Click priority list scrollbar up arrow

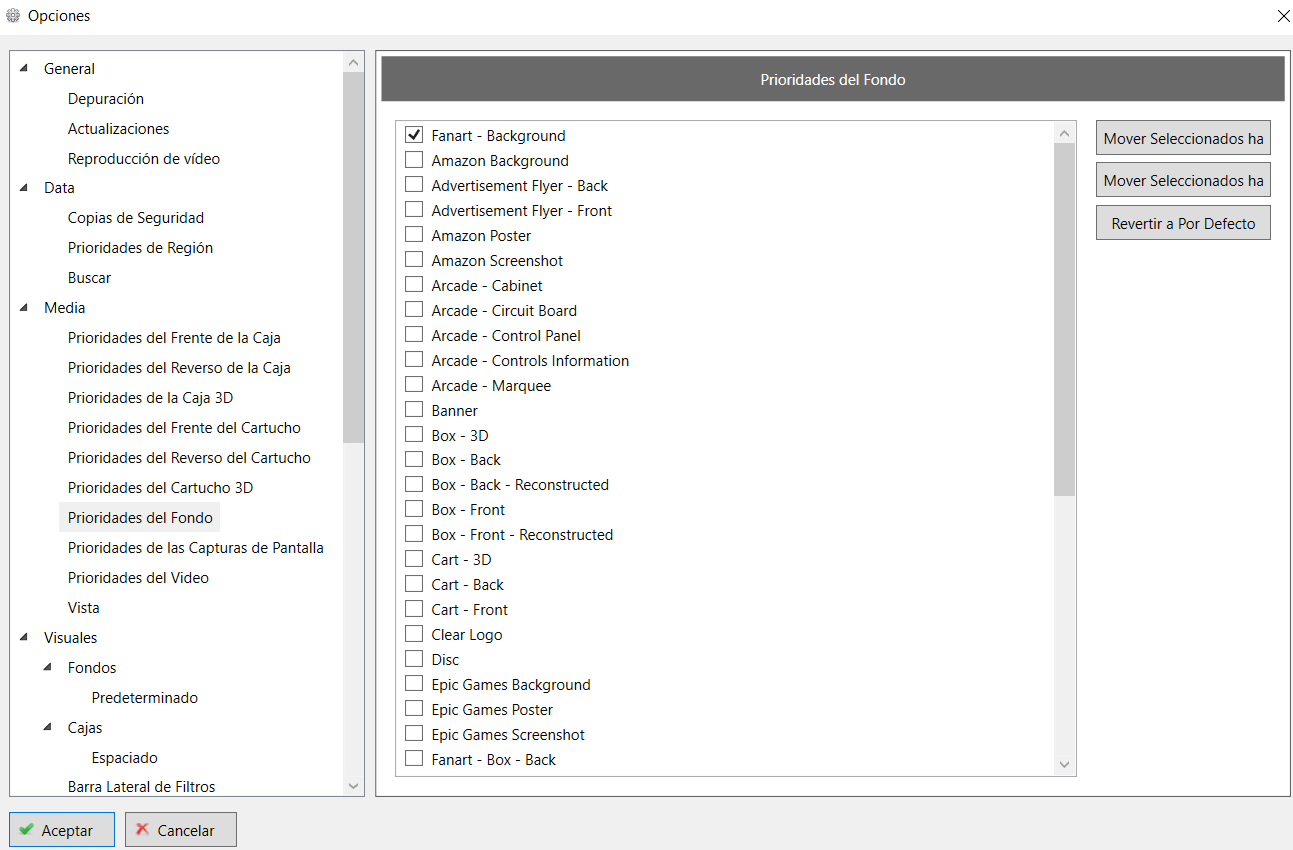[x=1064, y=133]
